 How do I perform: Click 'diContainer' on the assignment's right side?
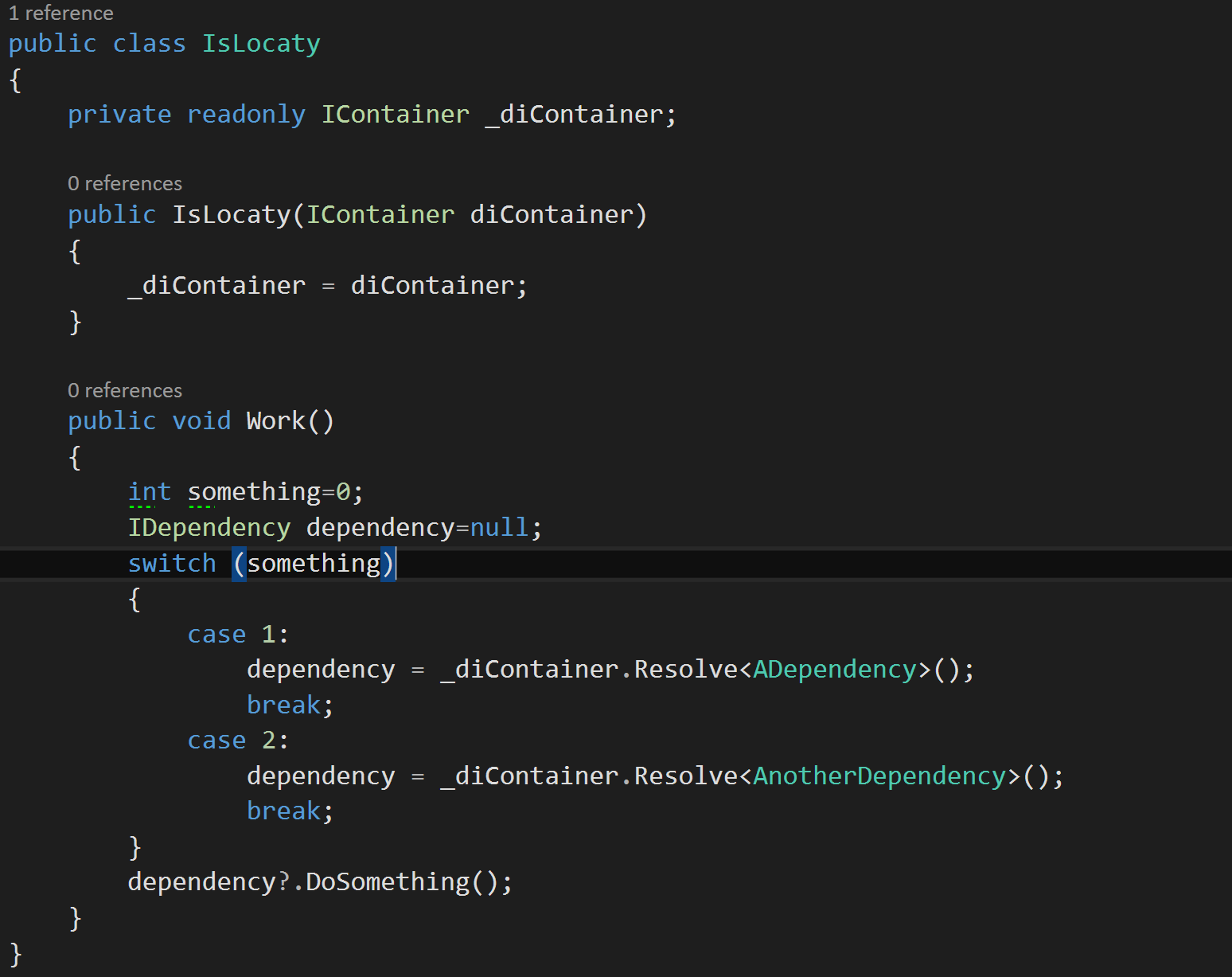(433, 286)
